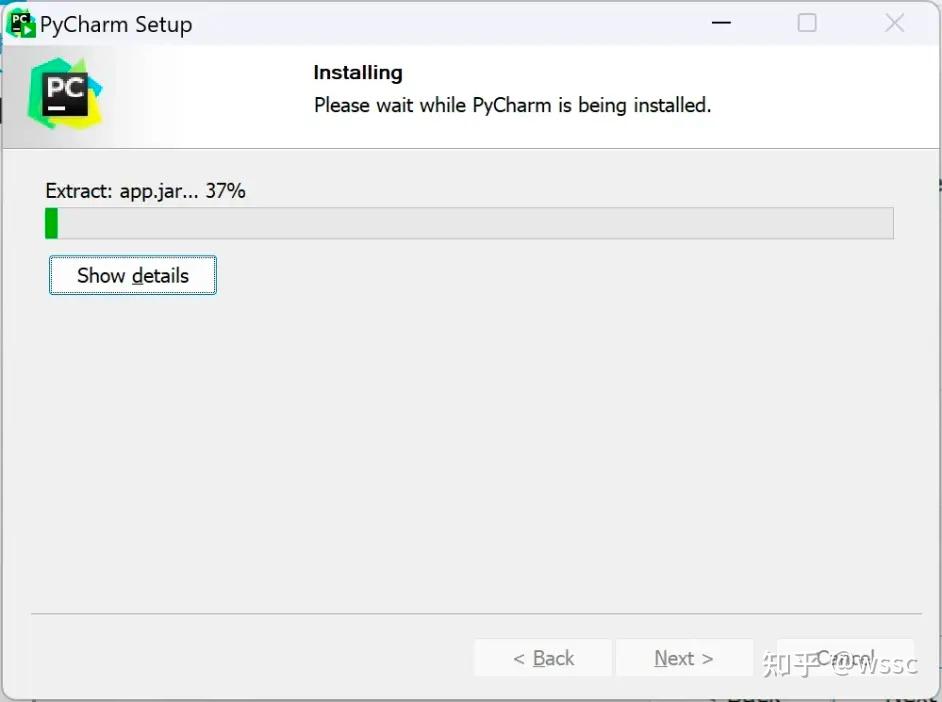Minimize the PyCharm Setup window
The width and height of the screenshot is (942, 702).
pyautogui.click(x=721, y=22)
